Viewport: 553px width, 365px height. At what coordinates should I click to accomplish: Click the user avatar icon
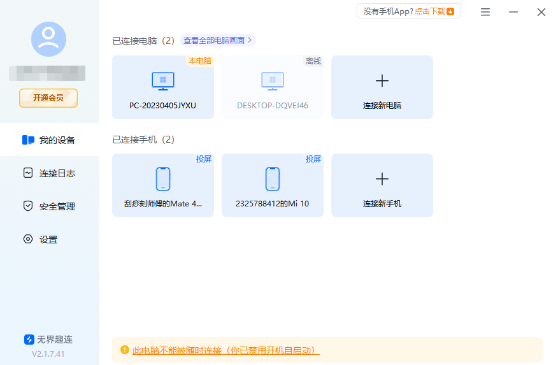tap(48, 39)
